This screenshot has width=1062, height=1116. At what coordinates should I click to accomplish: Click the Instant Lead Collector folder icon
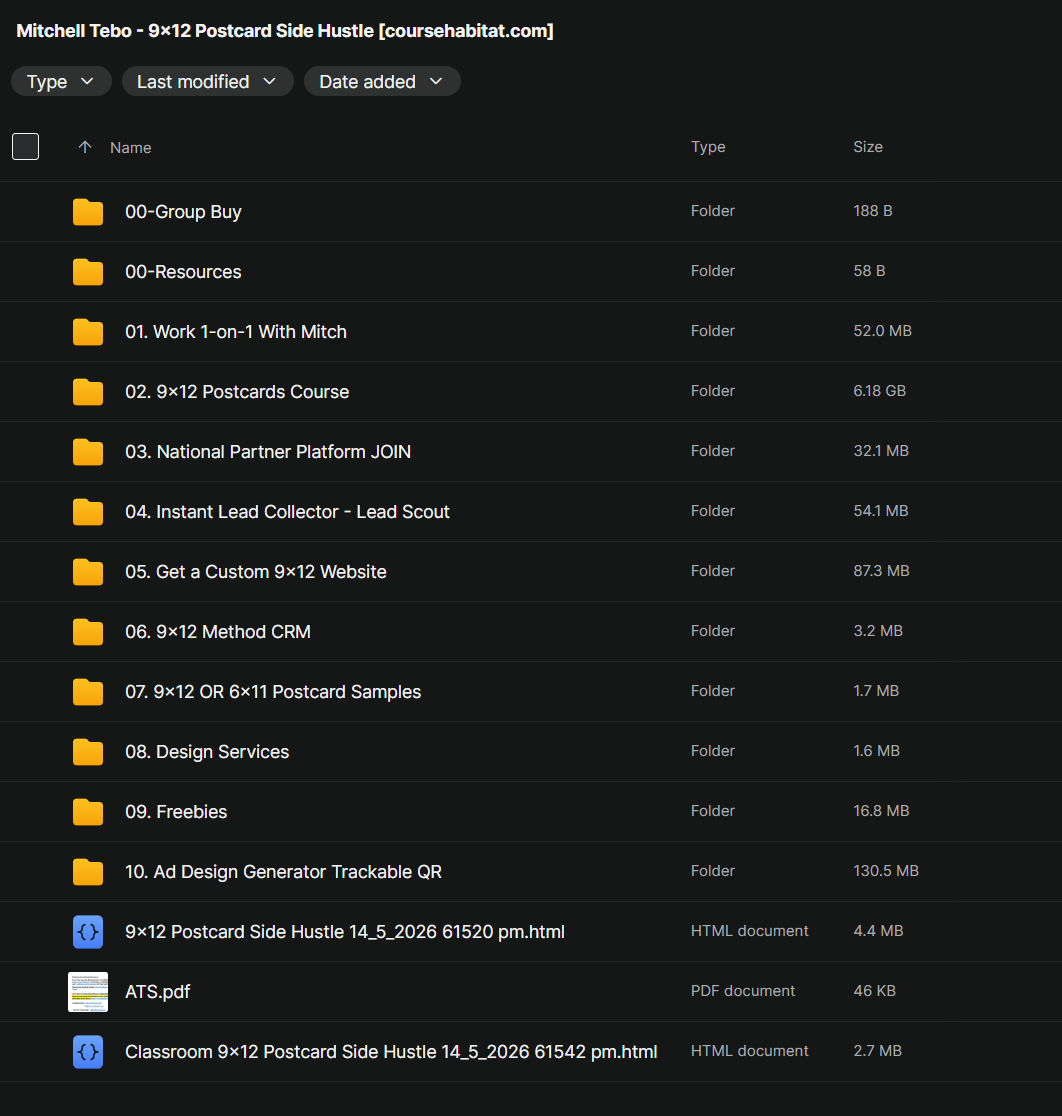click(88, 512)
